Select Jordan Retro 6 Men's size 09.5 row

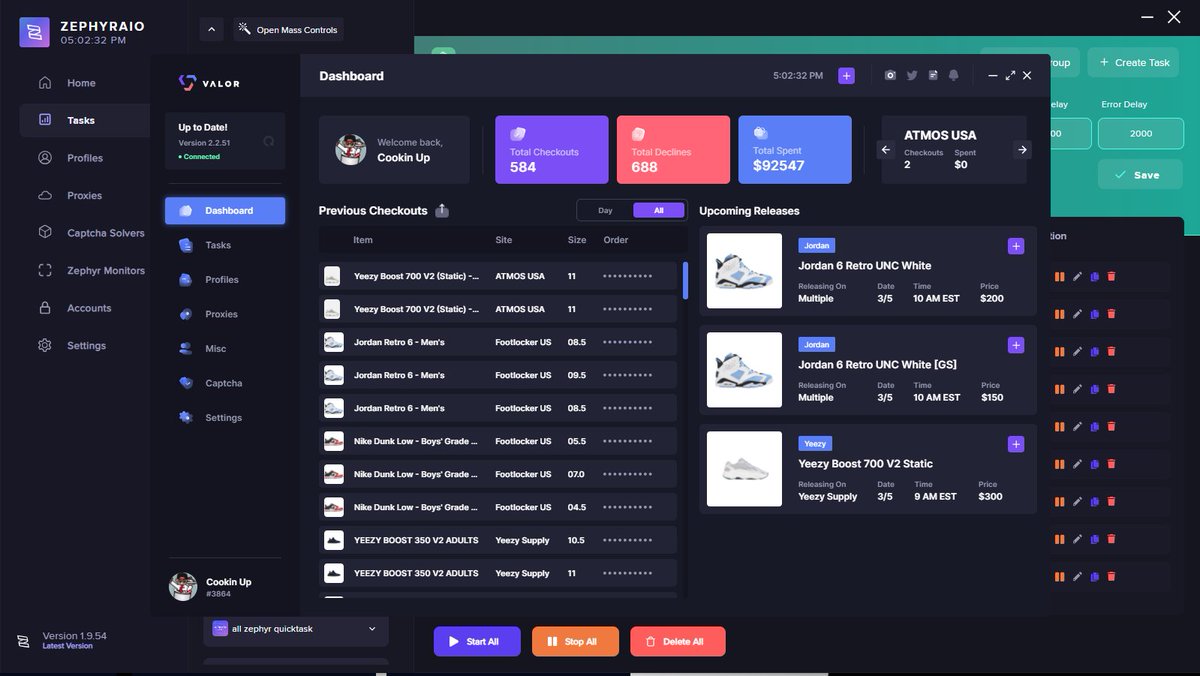tap(498, 375)
